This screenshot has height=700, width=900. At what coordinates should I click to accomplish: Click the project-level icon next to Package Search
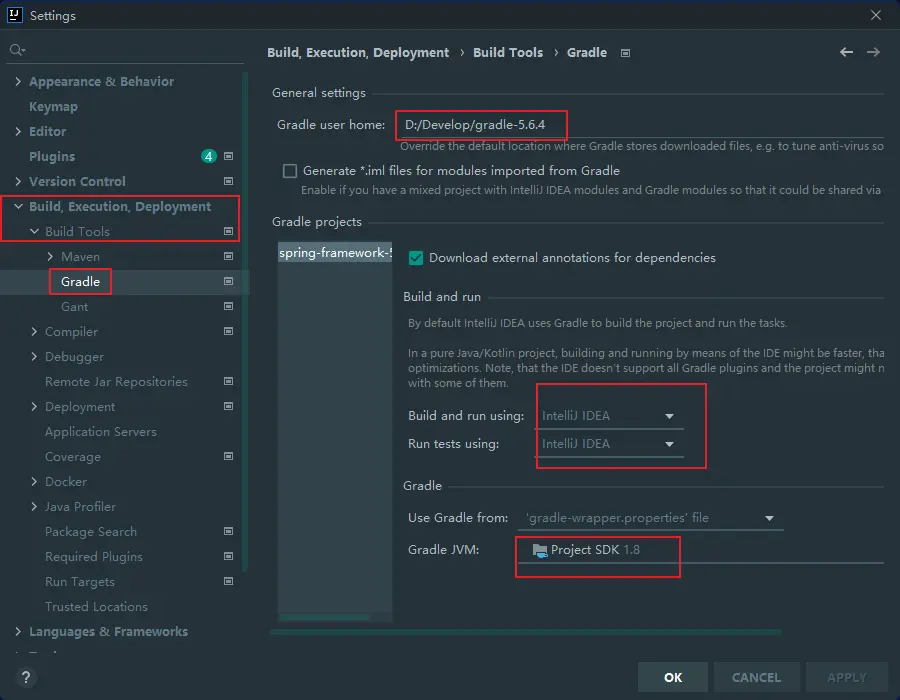pos(228,531)
